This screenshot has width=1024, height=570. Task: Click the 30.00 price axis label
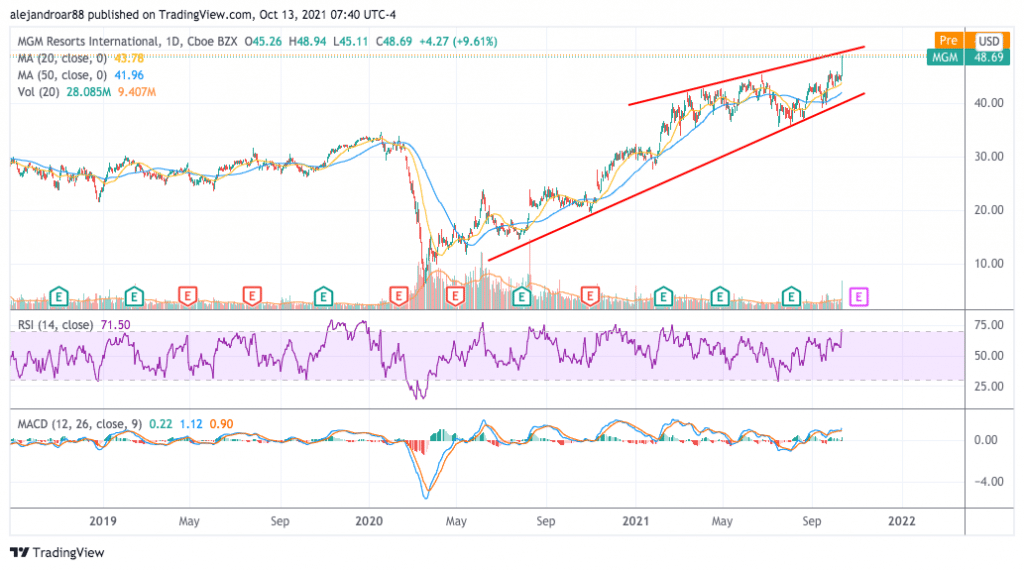click(989, 156)
